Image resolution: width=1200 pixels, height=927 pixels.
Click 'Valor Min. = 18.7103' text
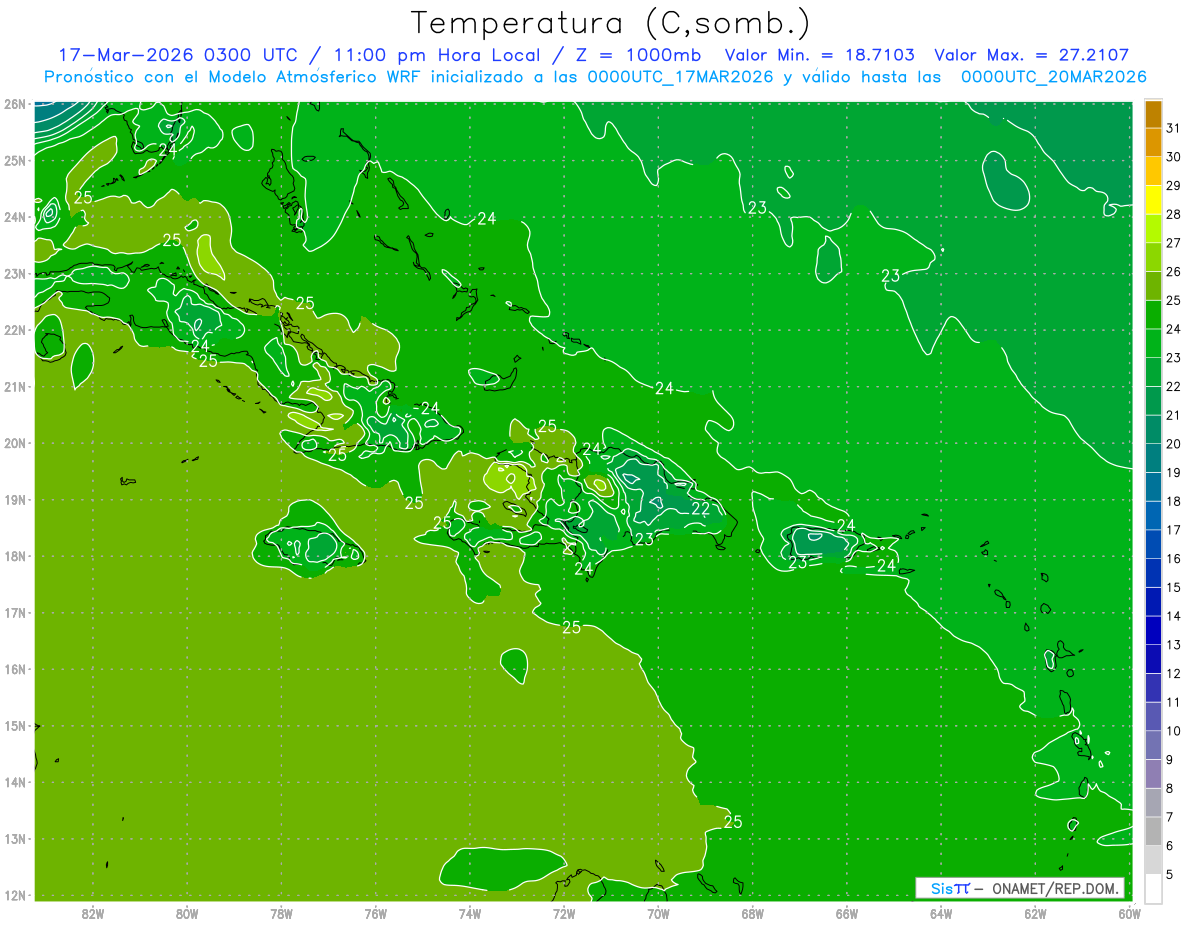click(819, 55)
